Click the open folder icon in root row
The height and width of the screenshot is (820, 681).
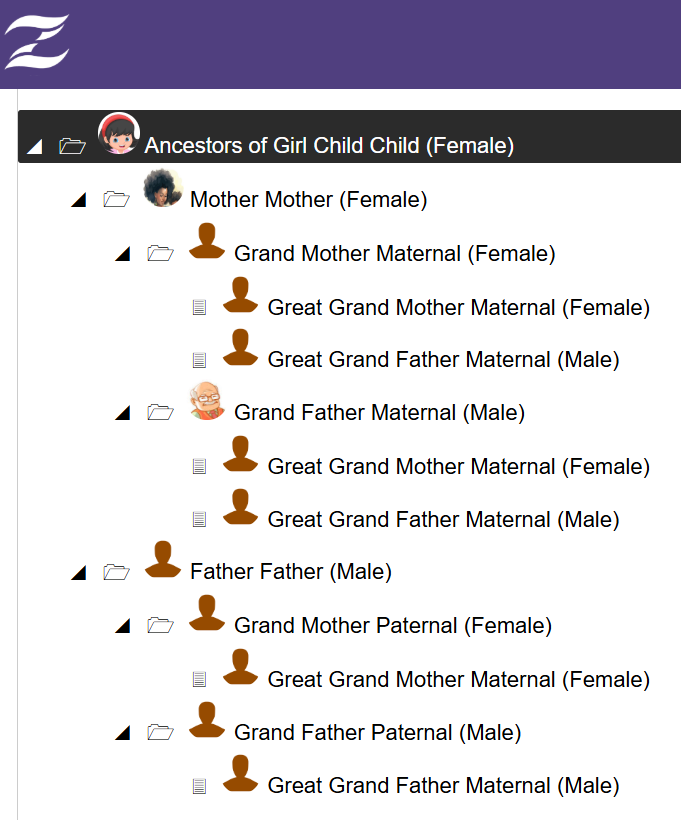click(x=72, y=146)
